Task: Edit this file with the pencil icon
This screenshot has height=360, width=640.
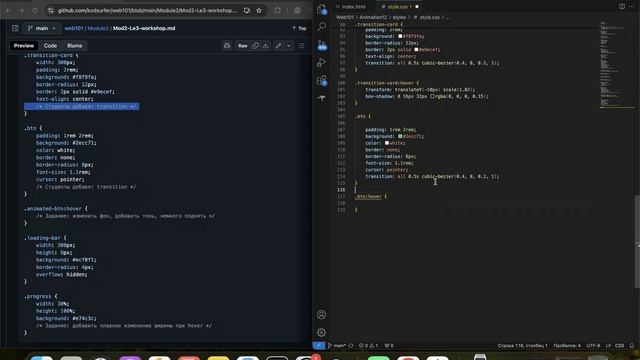Action: tap(278, 46)
